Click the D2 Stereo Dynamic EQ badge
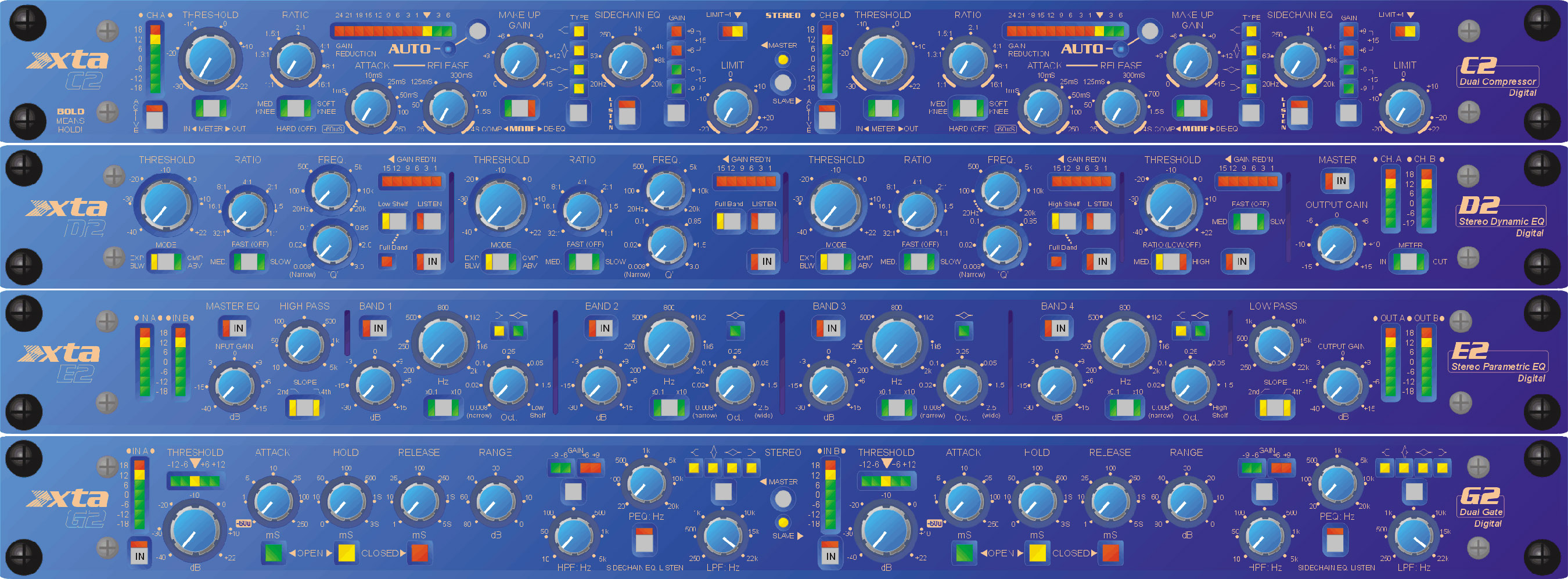This screenshot has width=1568, height=579. click(1501, 217)
